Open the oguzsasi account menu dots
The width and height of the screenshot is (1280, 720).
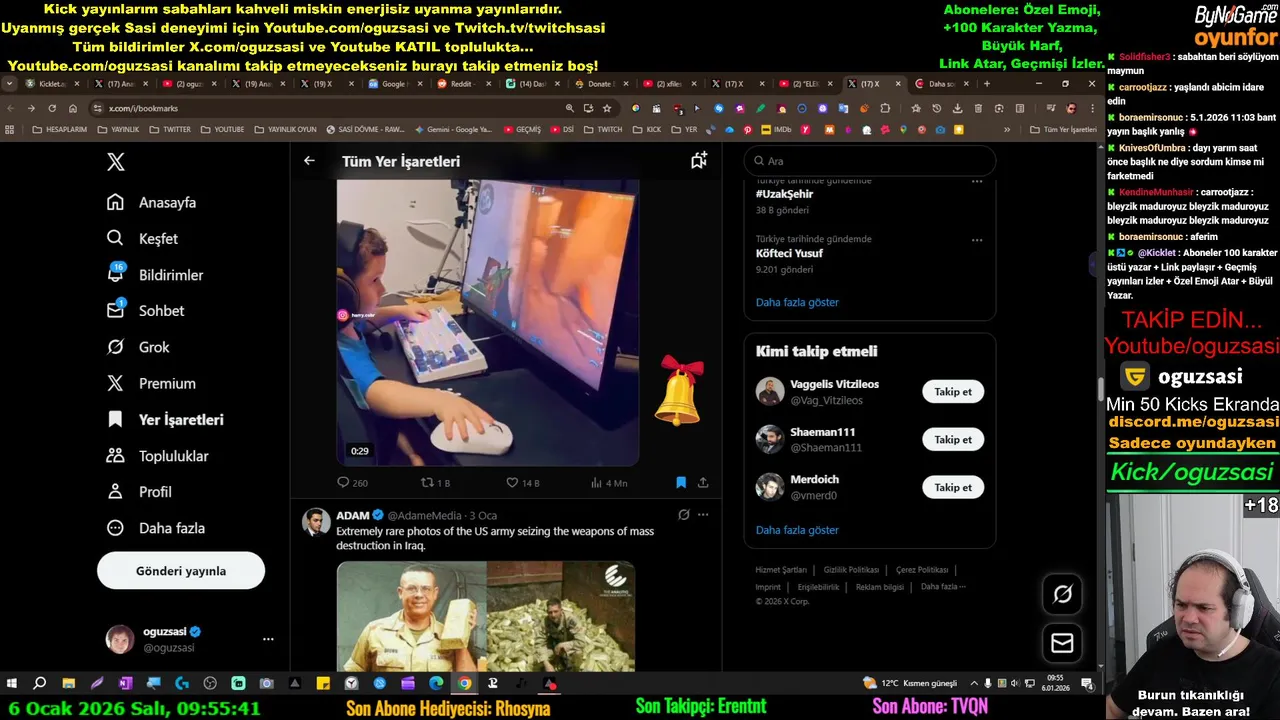tap(268, 639)
